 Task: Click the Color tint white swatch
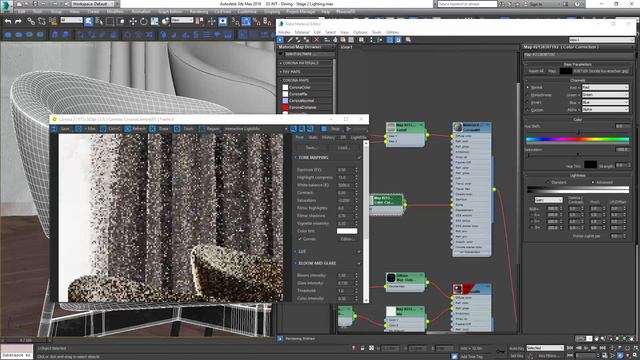click(347, 231)
